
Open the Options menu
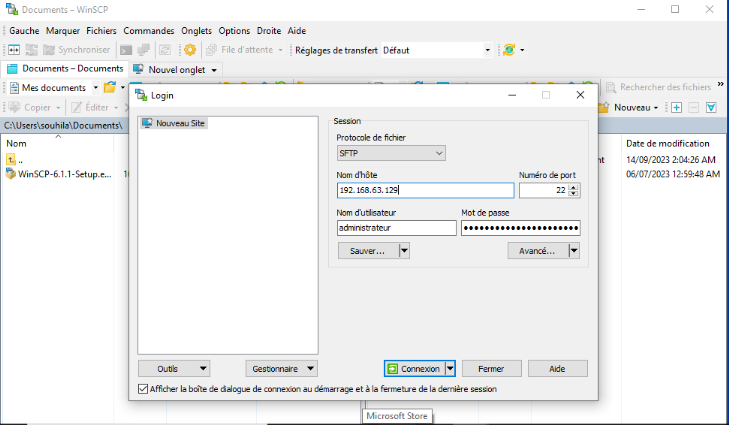click(234, 31)
